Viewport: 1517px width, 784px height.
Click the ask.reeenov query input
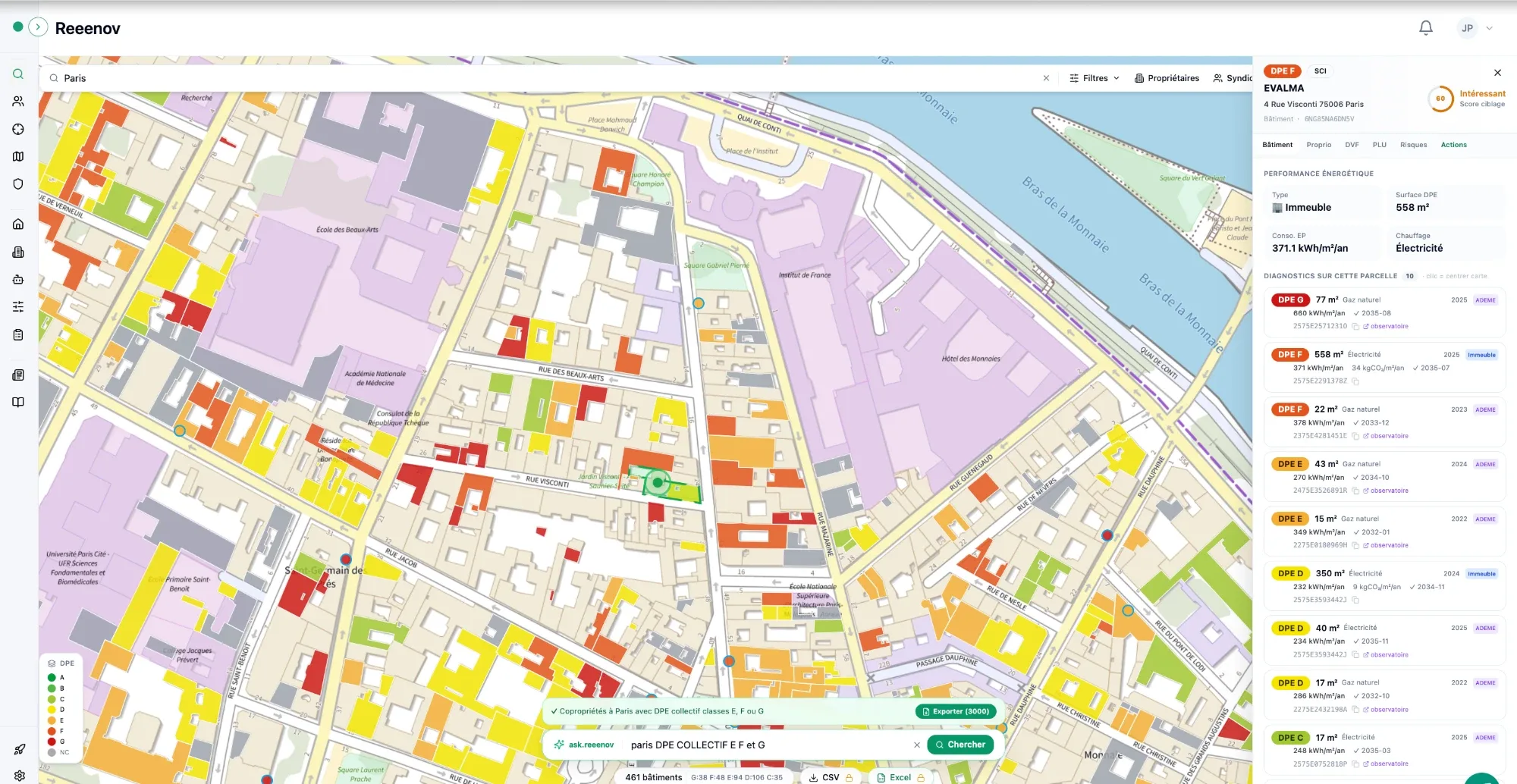coord(768,745)
